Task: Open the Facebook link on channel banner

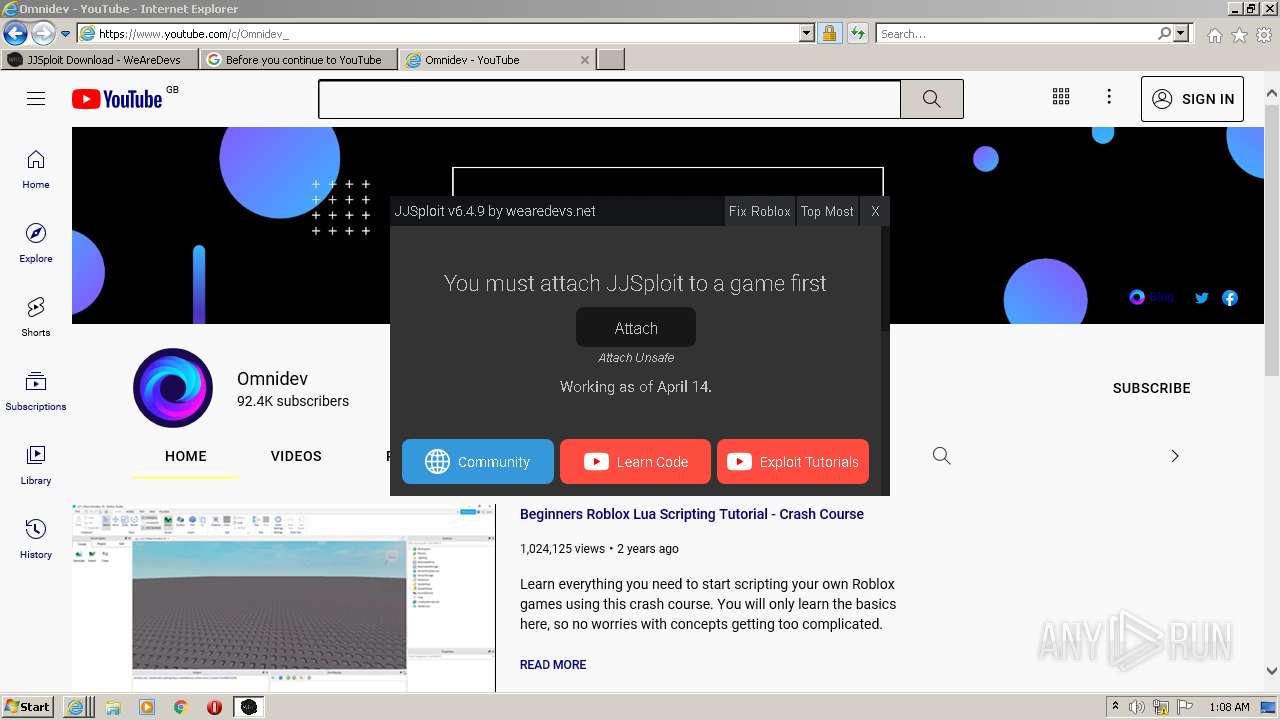Action: pyautogui.click(x=1230, y=297)
